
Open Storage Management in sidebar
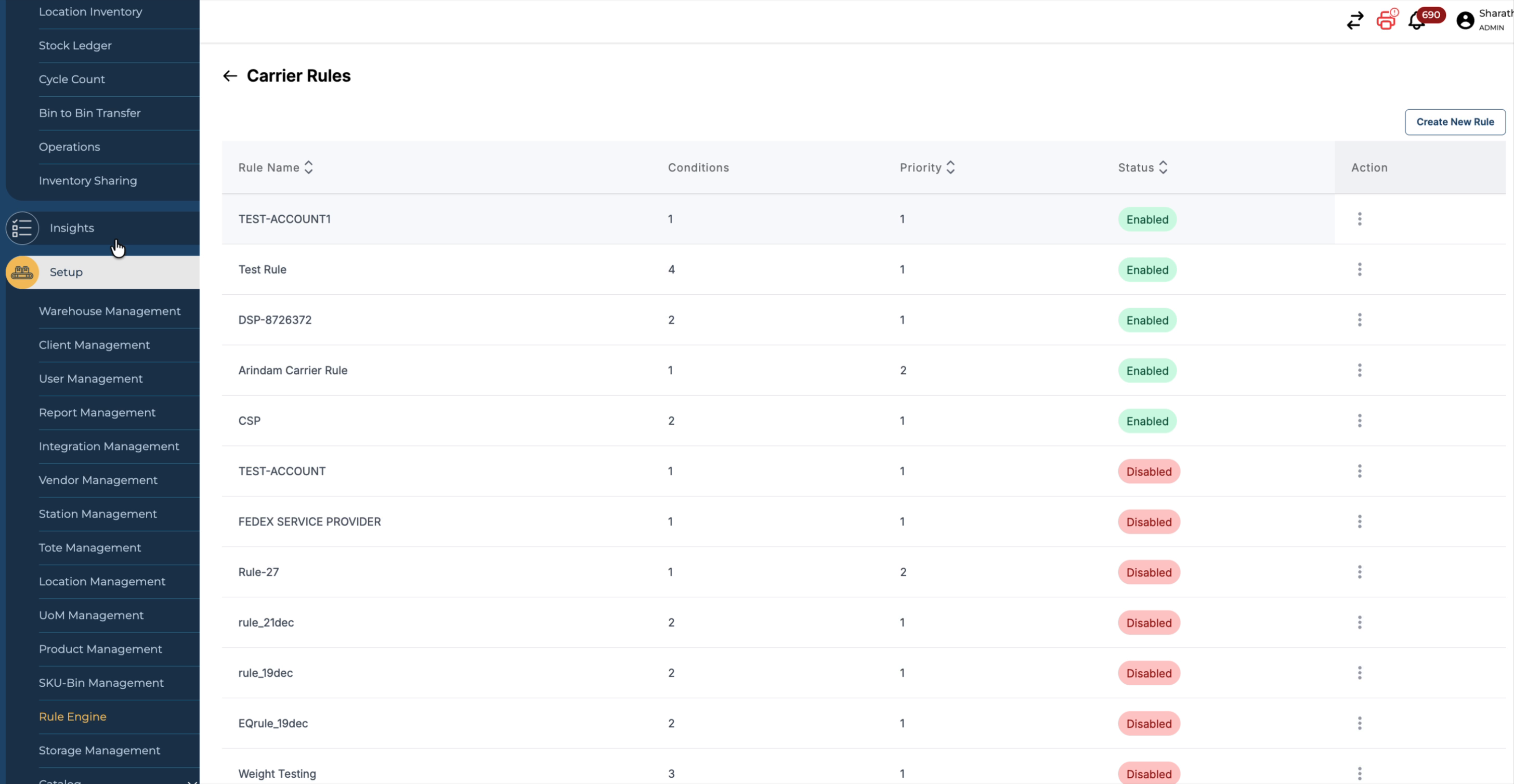99,751
